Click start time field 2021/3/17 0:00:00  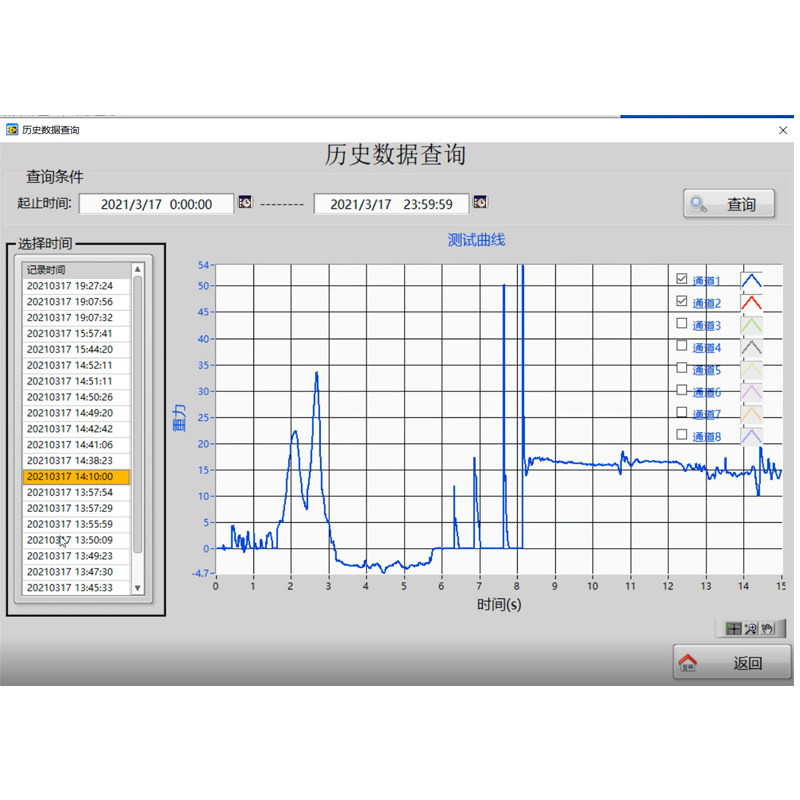tap(156, 204)
